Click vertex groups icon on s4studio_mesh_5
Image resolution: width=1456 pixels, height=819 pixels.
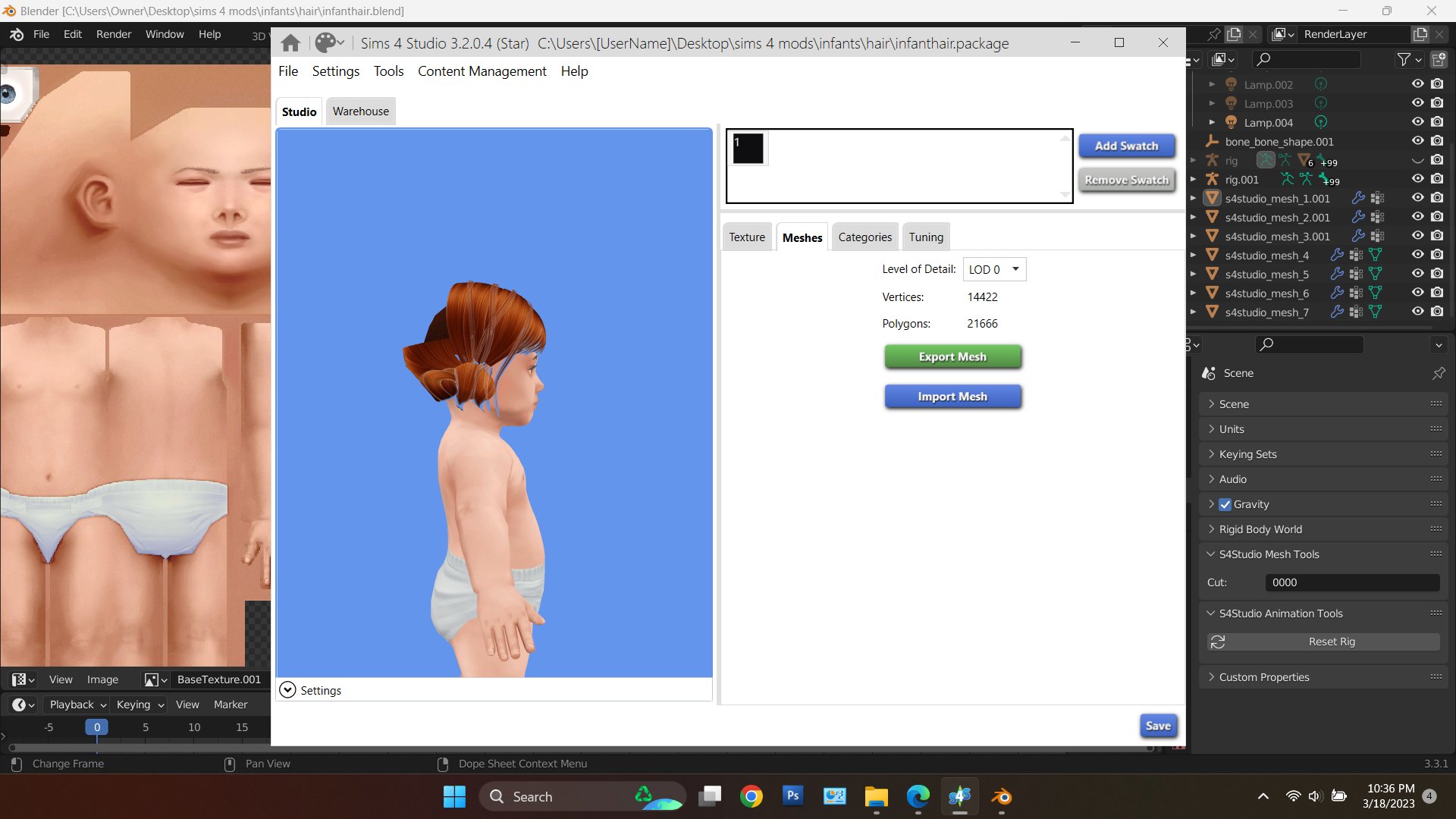[x=1356, y=274]
